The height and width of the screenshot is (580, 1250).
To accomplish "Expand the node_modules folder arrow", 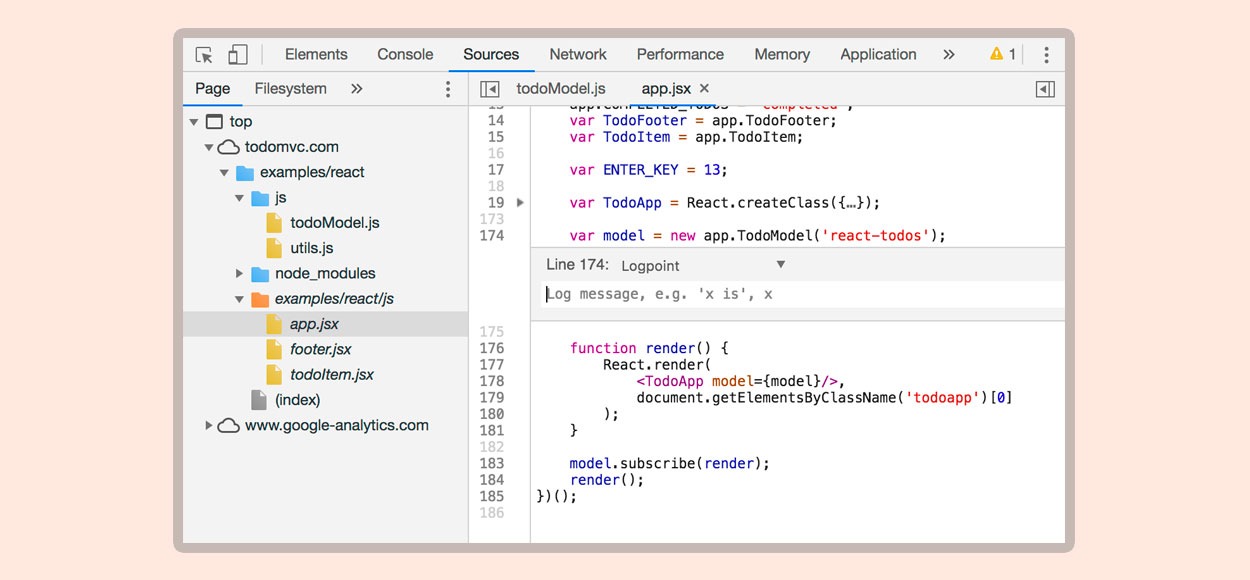I will (x=240, y=273).
